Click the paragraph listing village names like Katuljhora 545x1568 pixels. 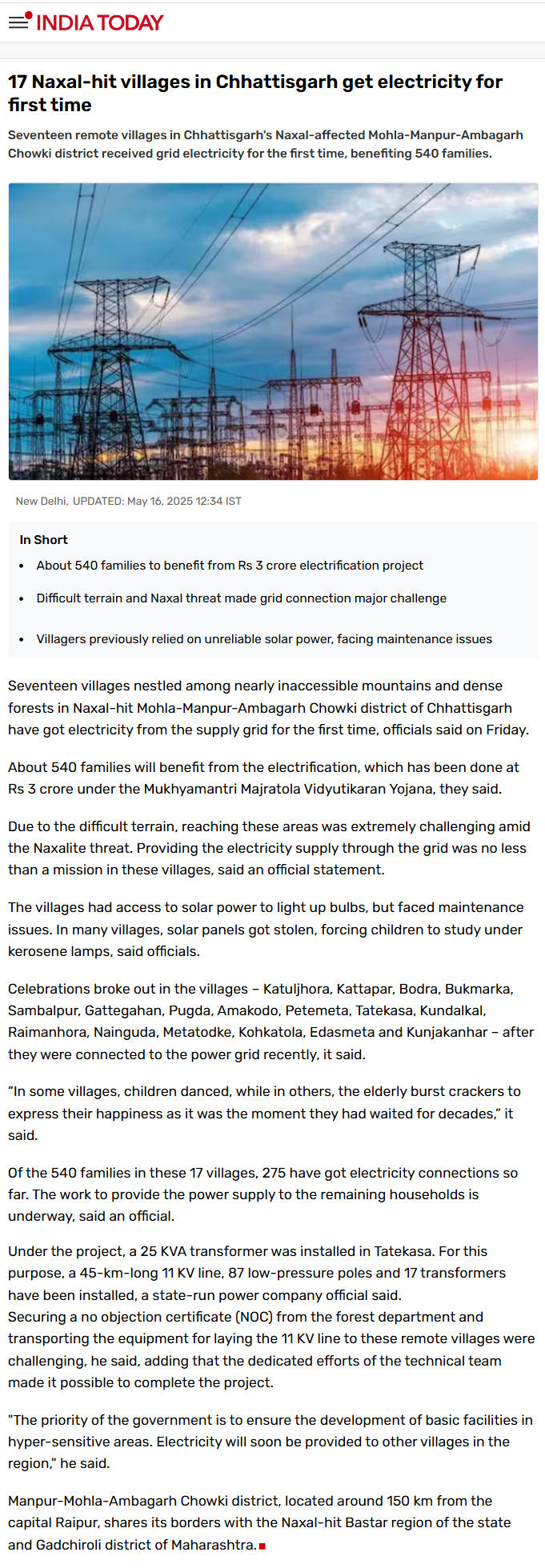pyautogui.click(x=270, y=1022)
